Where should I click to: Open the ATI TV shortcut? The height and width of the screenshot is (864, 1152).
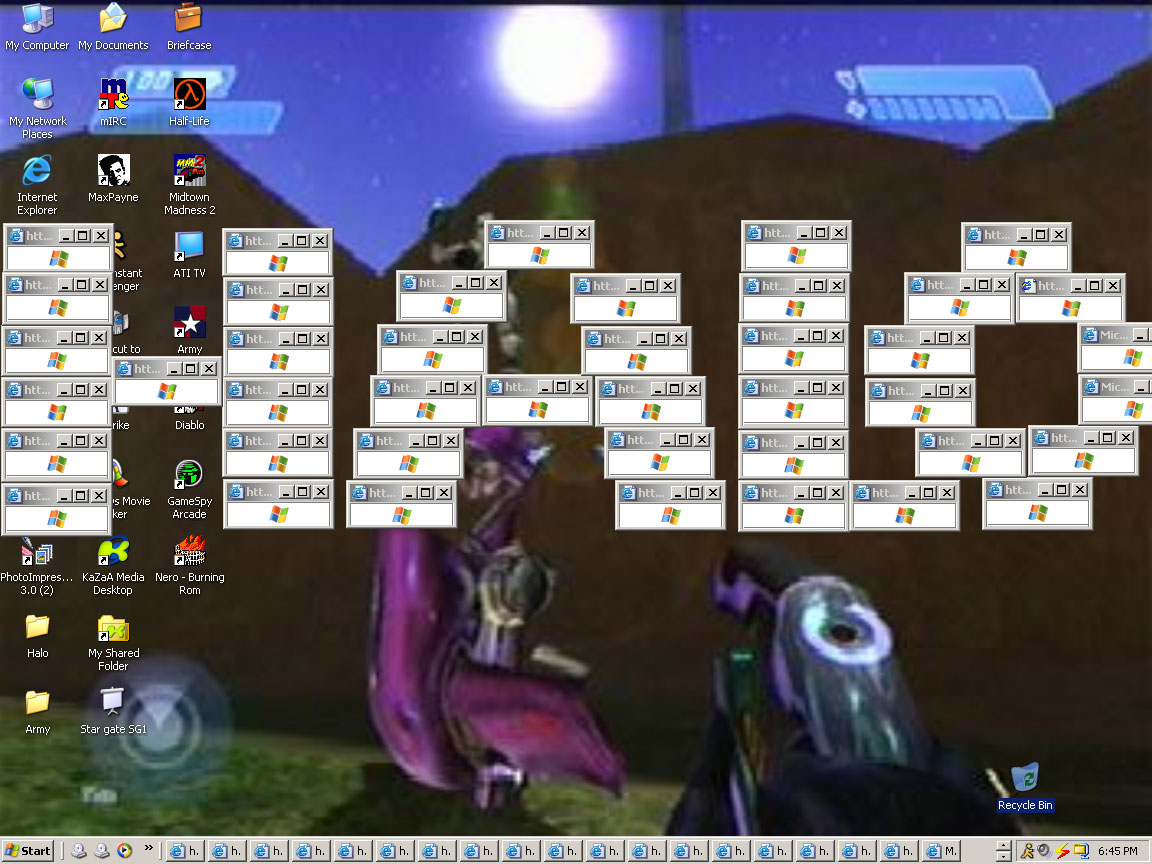click(189, 254)
